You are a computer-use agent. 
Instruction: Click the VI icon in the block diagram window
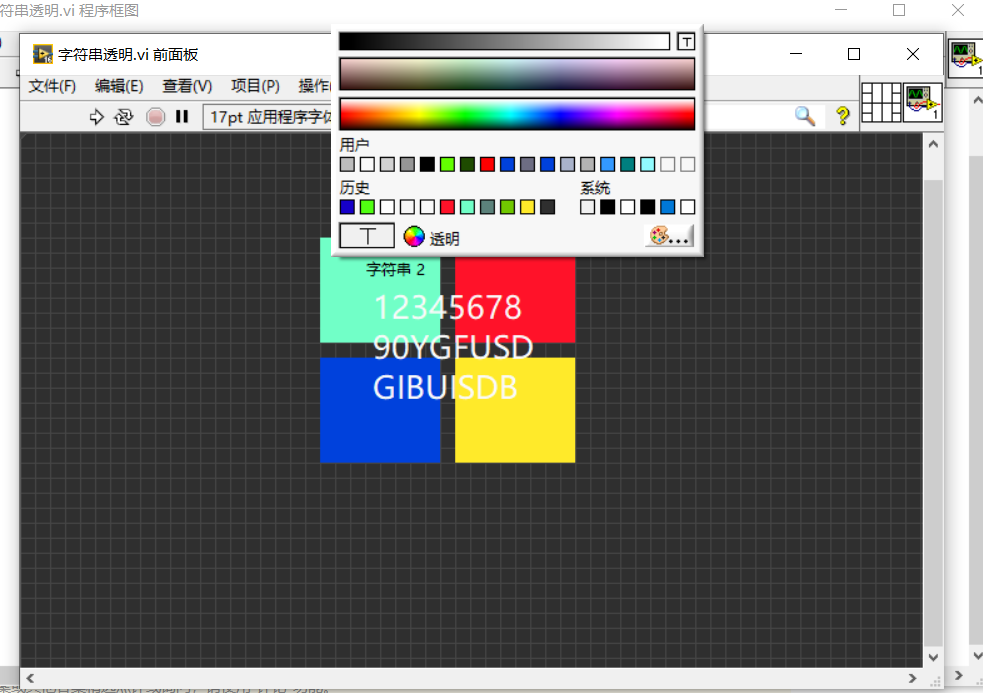(x=966, y=59)
